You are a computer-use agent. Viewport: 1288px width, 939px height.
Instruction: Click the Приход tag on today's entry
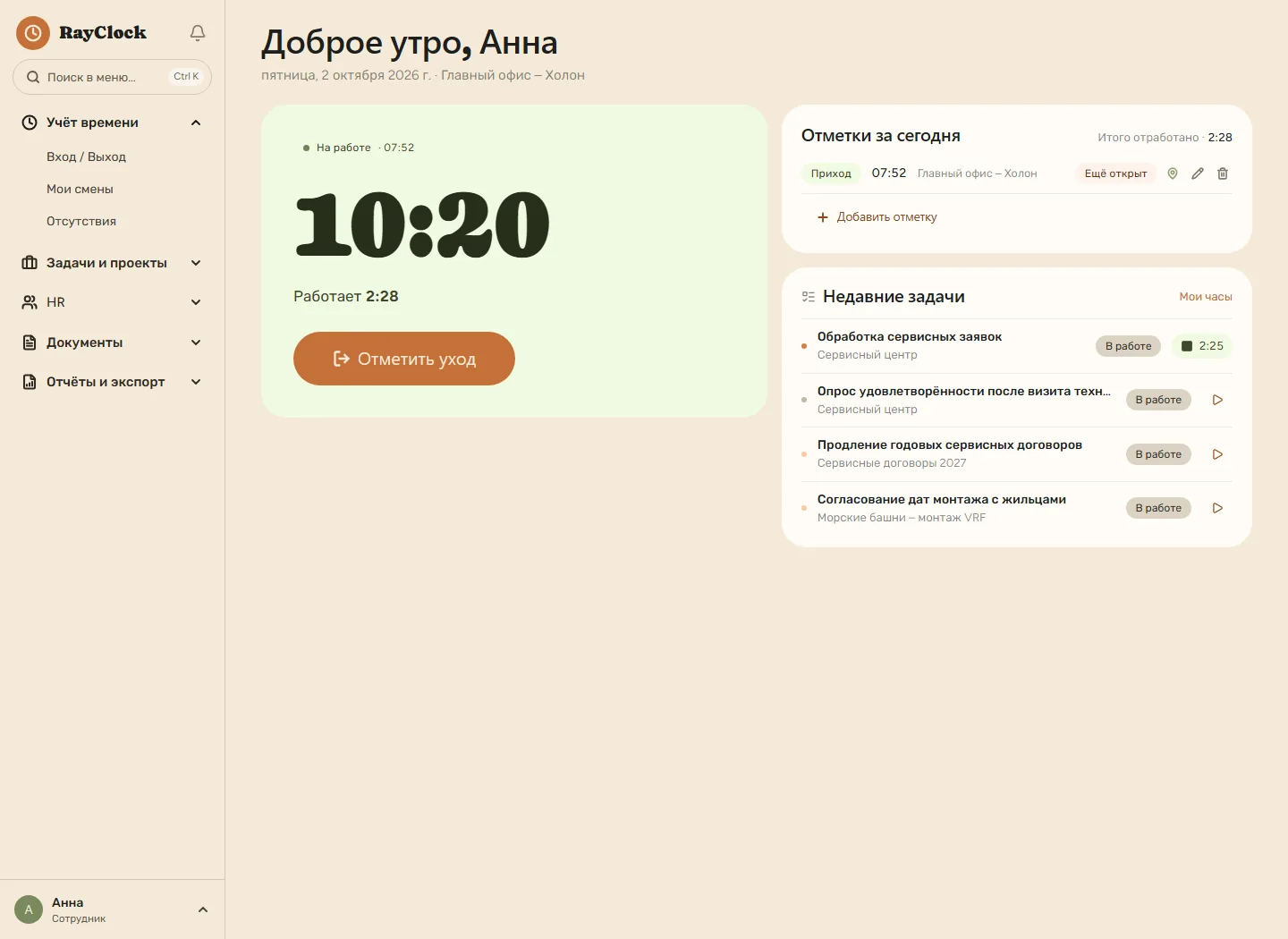831,173
